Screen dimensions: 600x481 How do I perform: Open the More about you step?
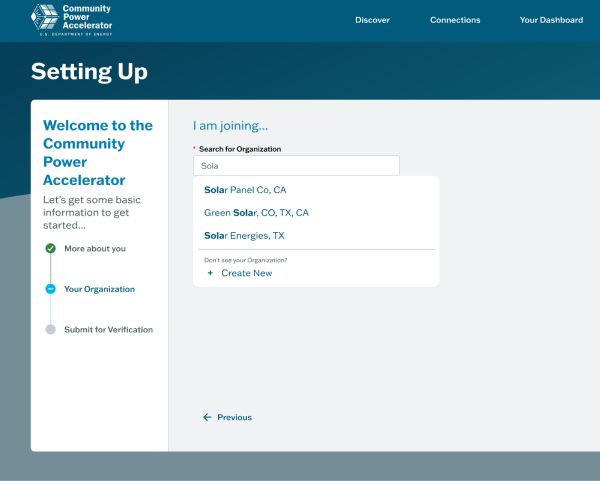coord(95,249)
